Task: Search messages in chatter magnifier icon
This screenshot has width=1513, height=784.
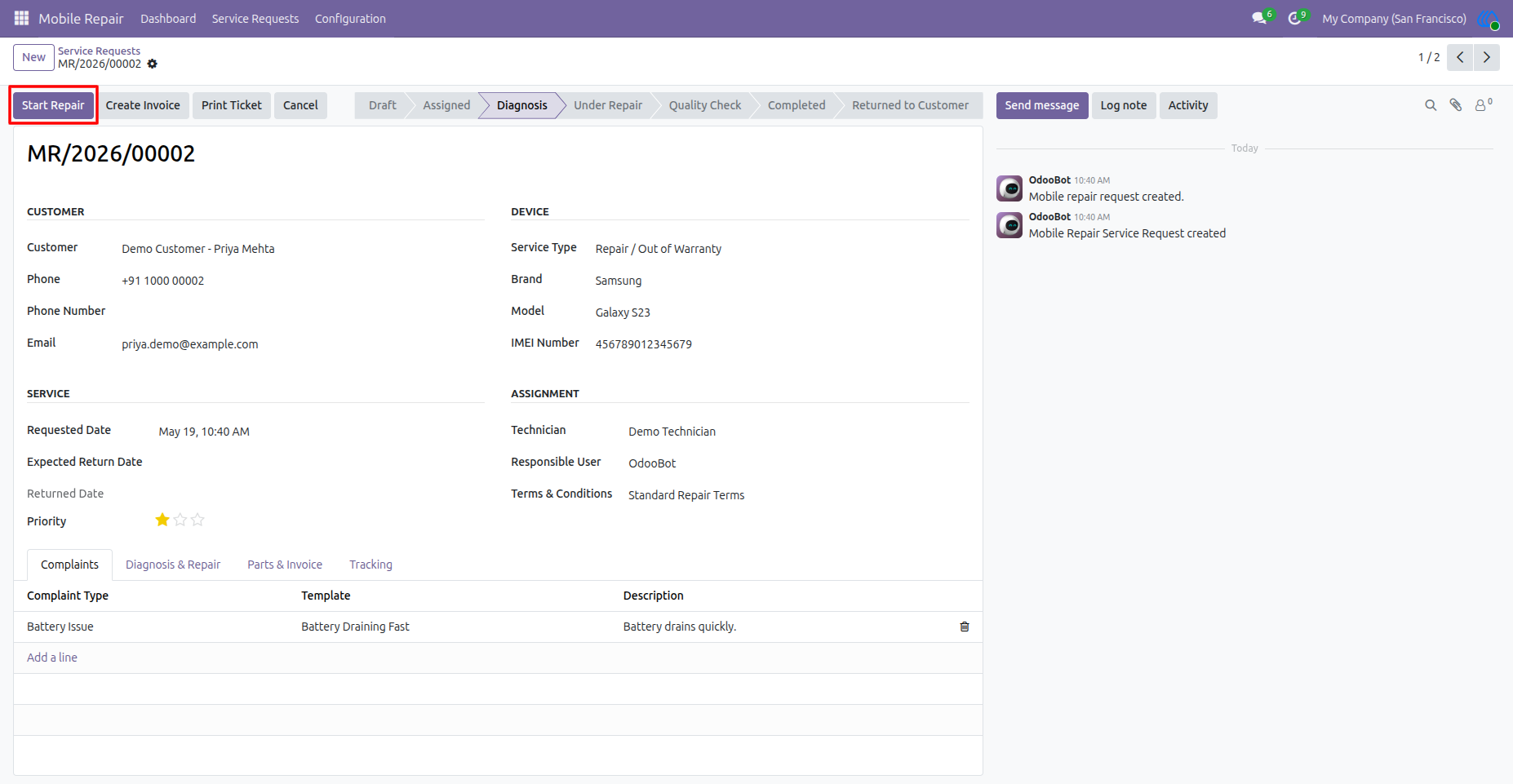Action: coord(1431,105)
